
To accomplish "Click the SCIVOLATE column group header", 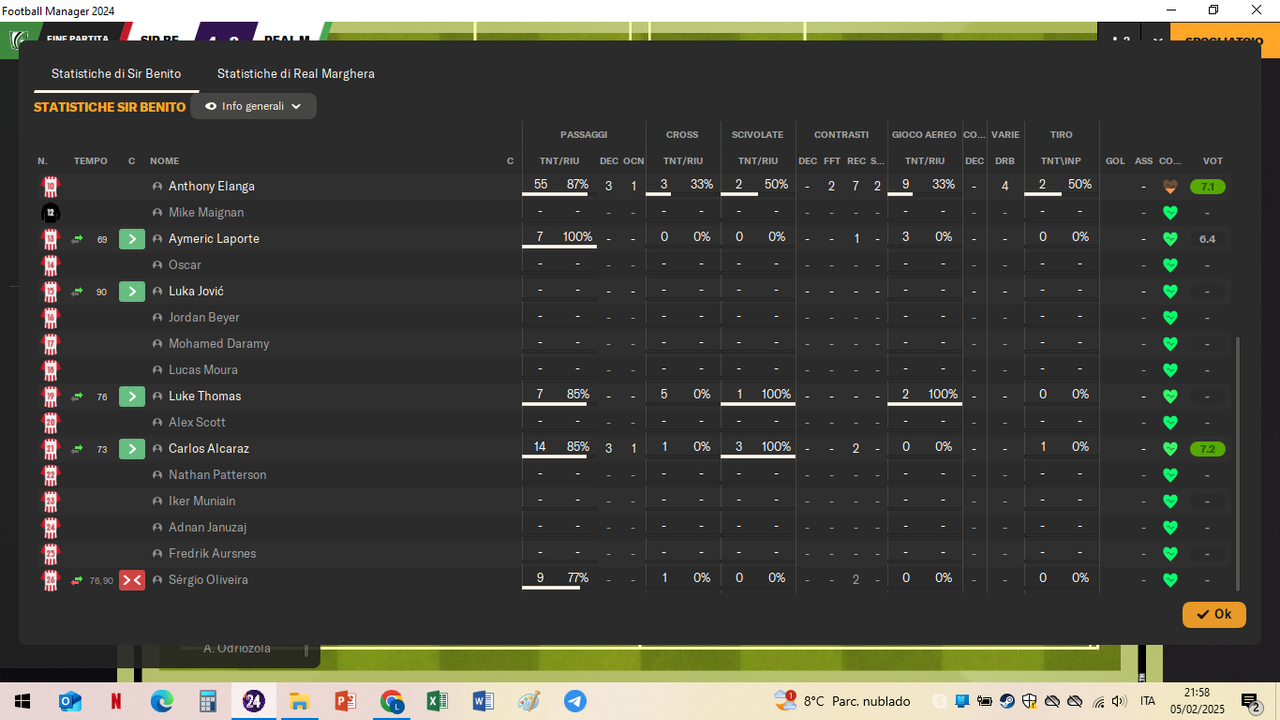I will [758, 135].
